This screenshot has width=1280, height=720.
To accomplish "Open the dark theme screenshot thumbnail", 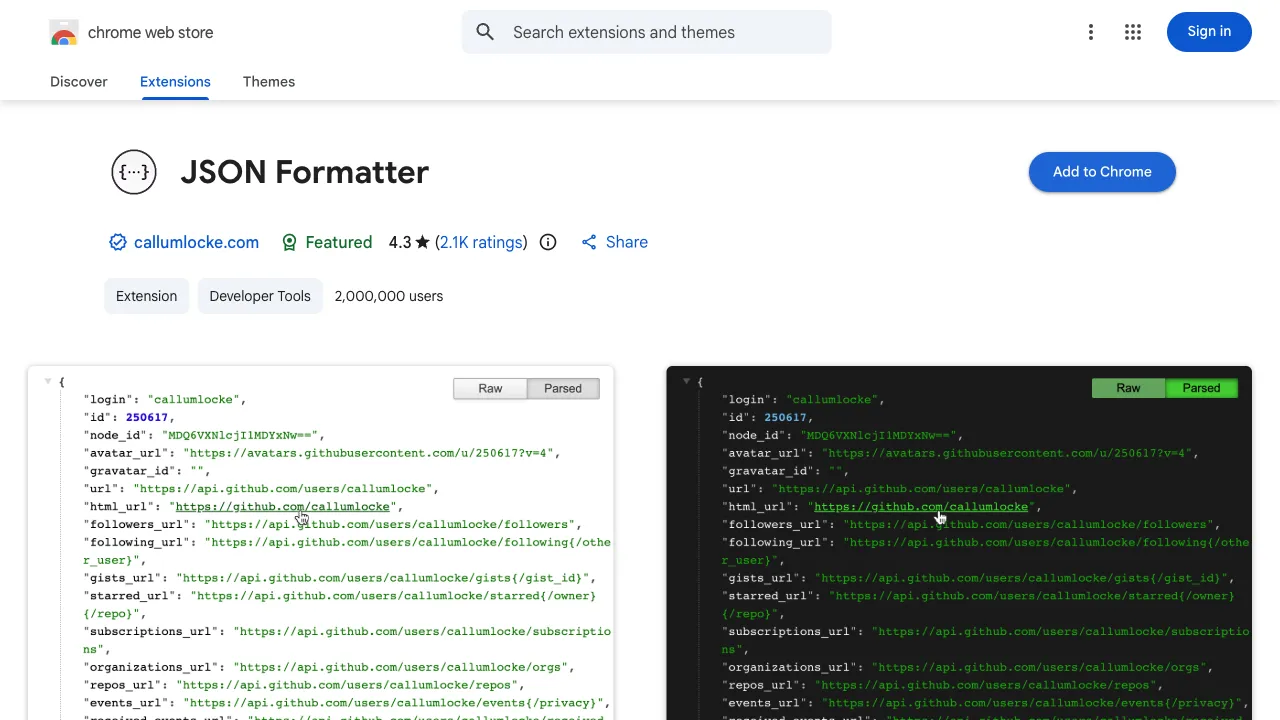I will click(959, 543).
